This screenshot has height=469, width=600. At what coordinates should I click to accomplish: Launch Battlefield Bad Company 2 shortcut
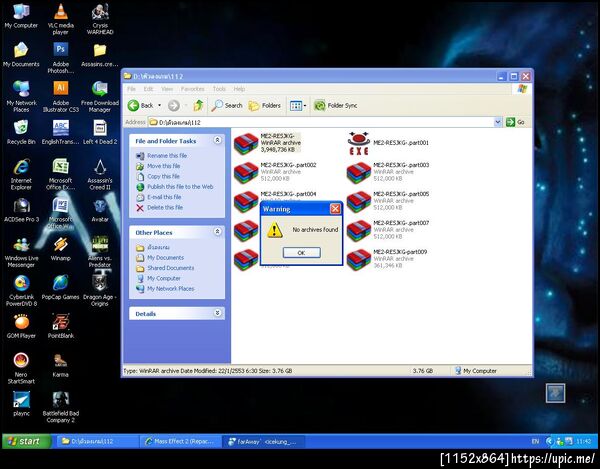pos(60,407)
